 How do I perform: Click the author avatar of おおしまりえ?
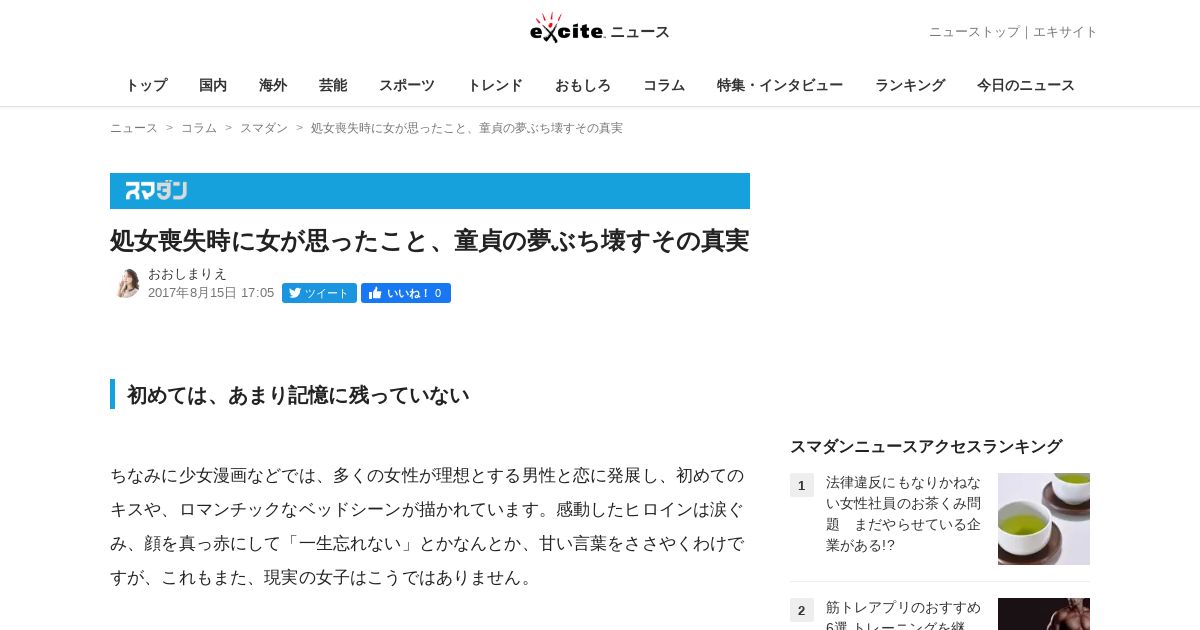(x=126, y=283)
